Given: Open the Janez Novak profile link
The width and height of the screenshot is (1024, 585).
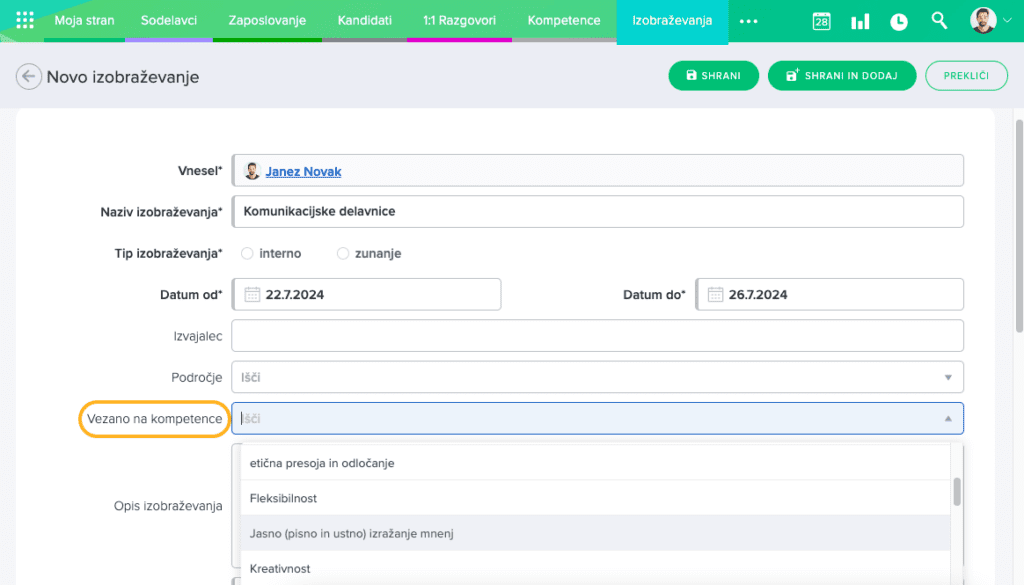Looking at the screenshot, I should 303,172.
